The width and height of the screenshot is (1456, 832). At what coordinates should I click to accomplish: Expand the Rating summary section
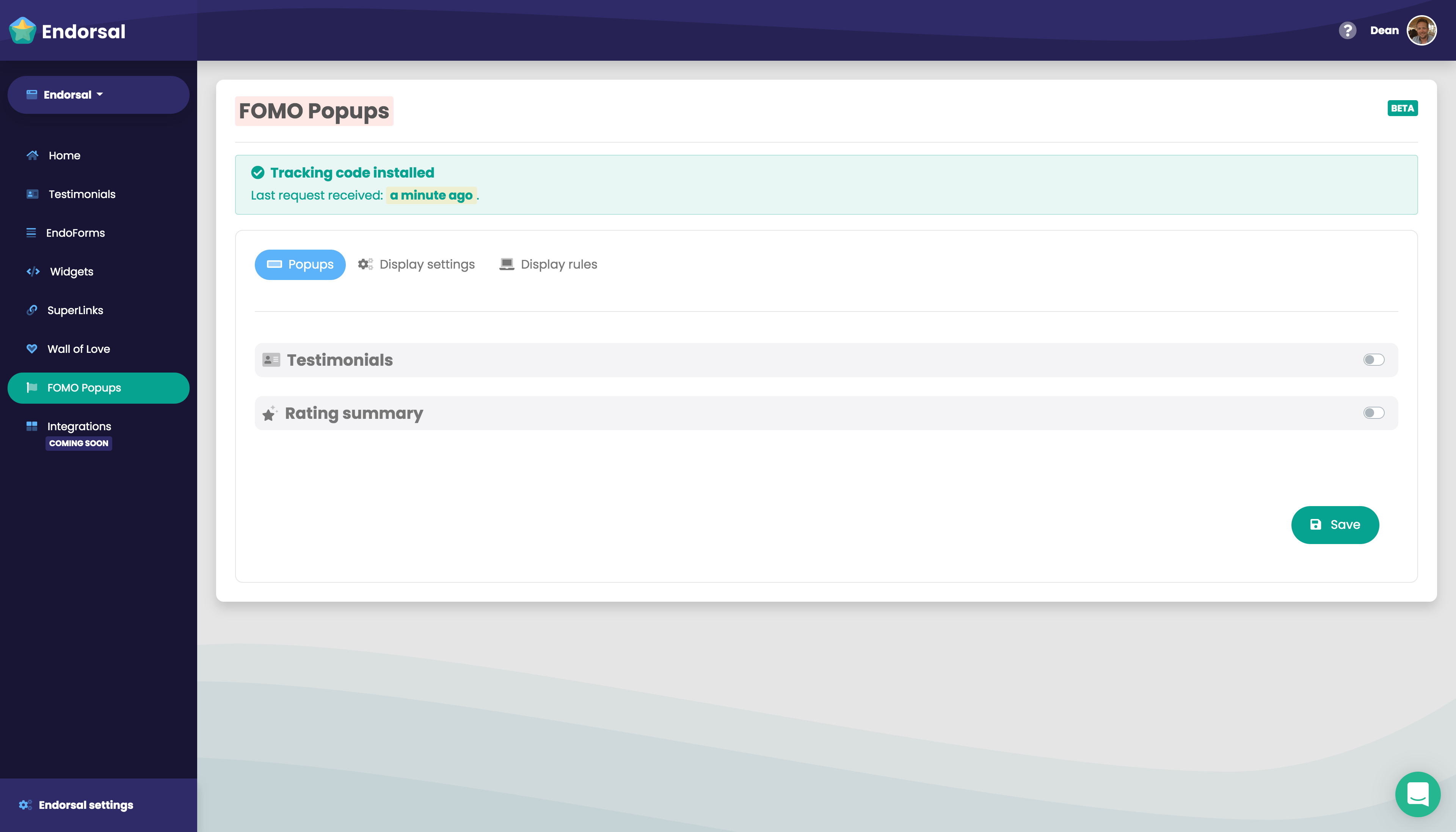tap(353, 412)
